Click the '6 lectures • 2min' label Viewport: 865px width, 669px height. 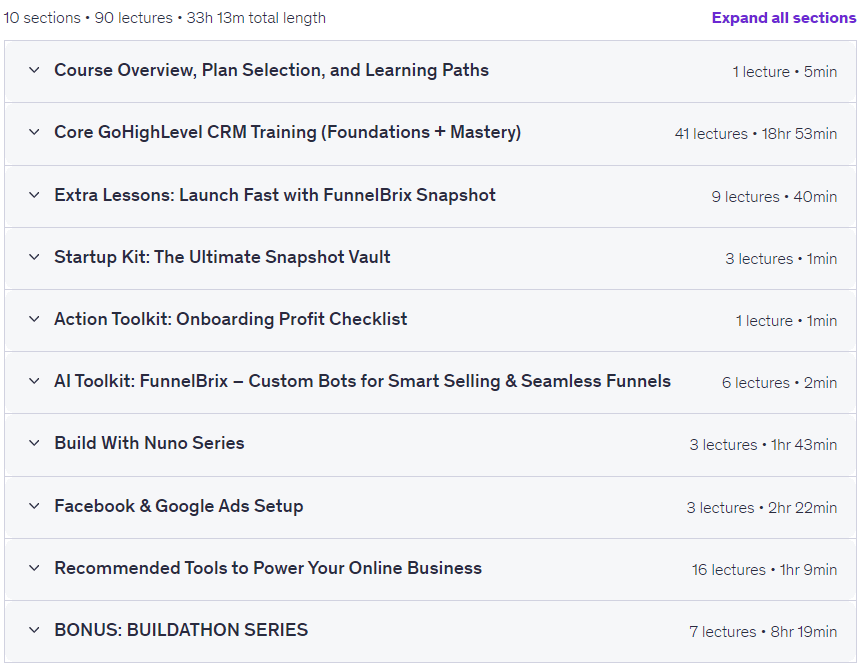(x=779, y=382)
